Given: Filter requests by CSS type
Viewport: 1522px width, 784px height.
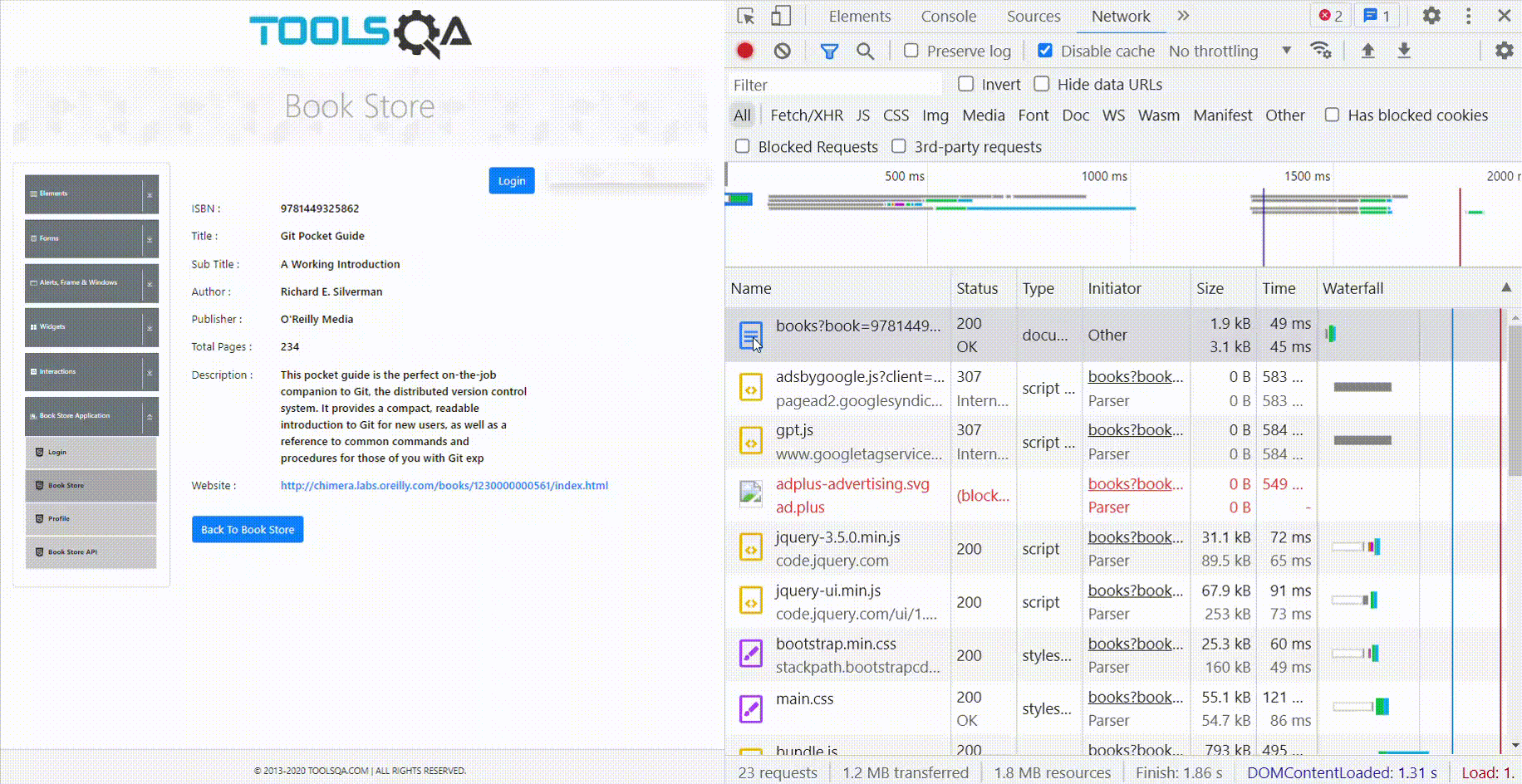Looking at the screenshot, I should click(x=896, y=115).
